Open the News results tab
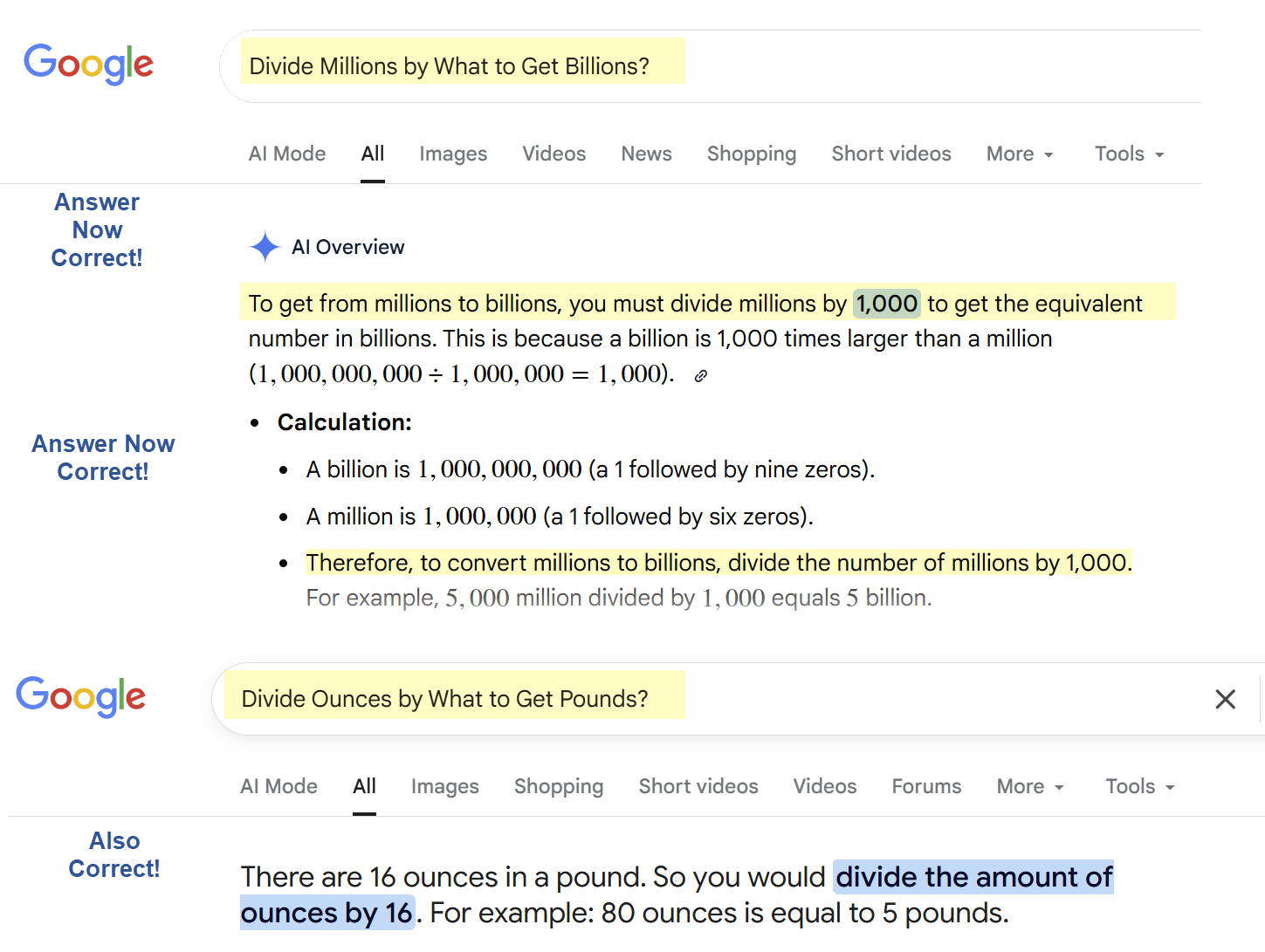1265x952 pixels. tap(646, 154)
